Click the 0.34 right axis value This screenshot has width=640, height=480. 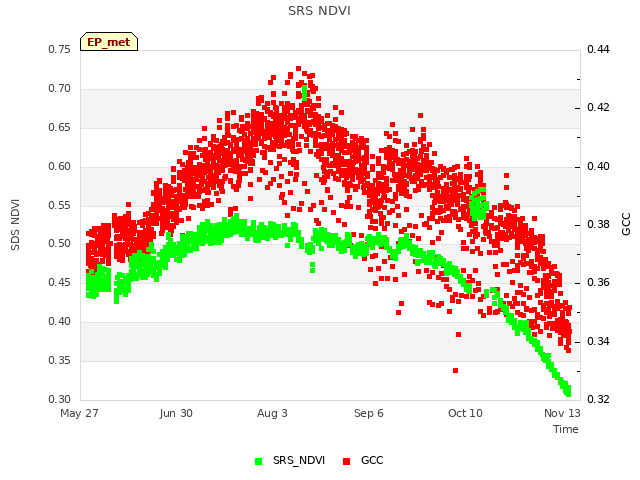click(x=598, y=341)
